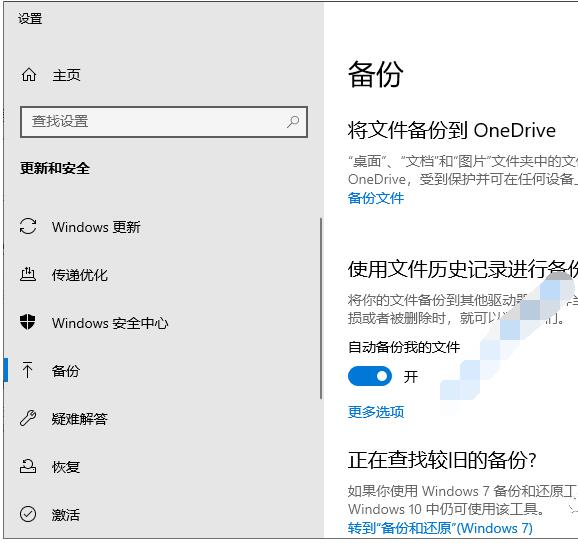Click the 将文件备份到 OneDrive heading
The width and height of the screenshot is (578, 543).
pyautogui.click(x=452, y=130)
